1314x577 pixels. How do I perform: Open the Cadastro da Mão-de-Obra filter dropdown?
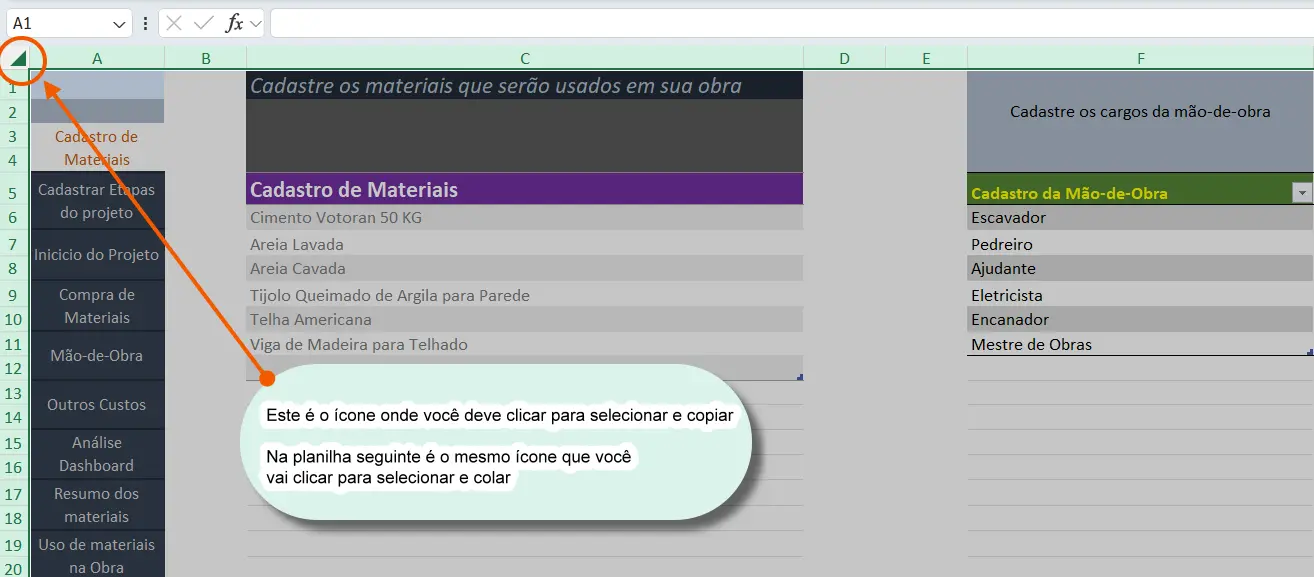(x=1301, y=193)
